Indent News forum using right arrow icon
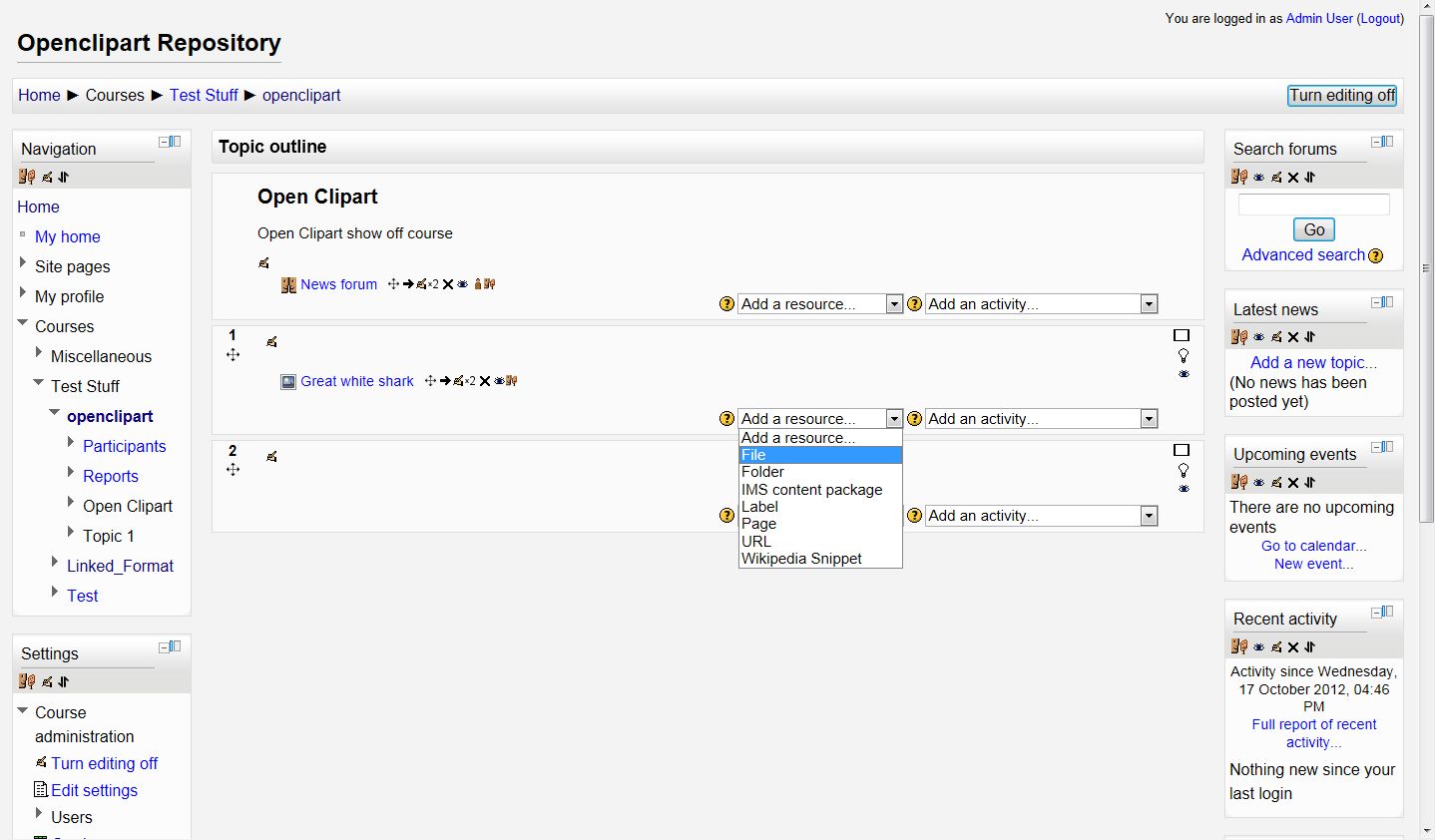Screen dimensions: 1435x840 coord(408,284)
